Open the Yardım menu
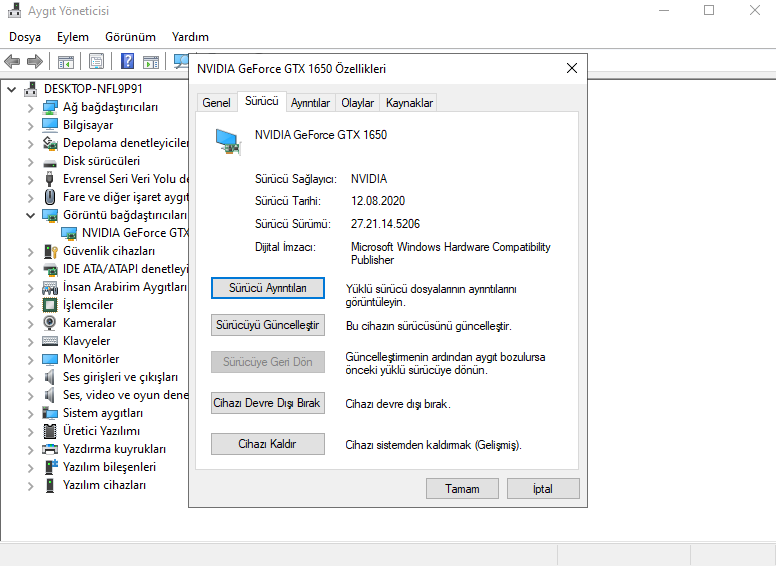The height and width of the screenshot is (566, 776). coord(190,37)
